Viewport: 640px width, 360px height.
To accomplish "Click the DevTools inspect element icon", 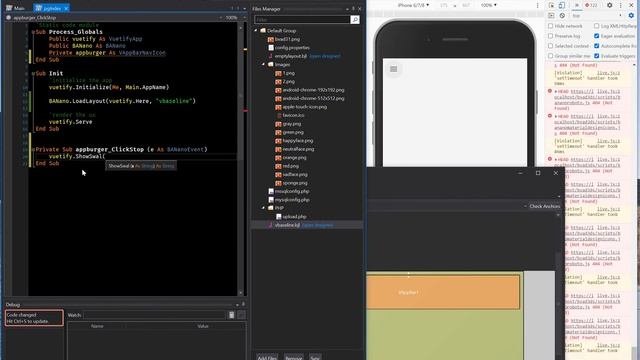I will pos(551,5).
